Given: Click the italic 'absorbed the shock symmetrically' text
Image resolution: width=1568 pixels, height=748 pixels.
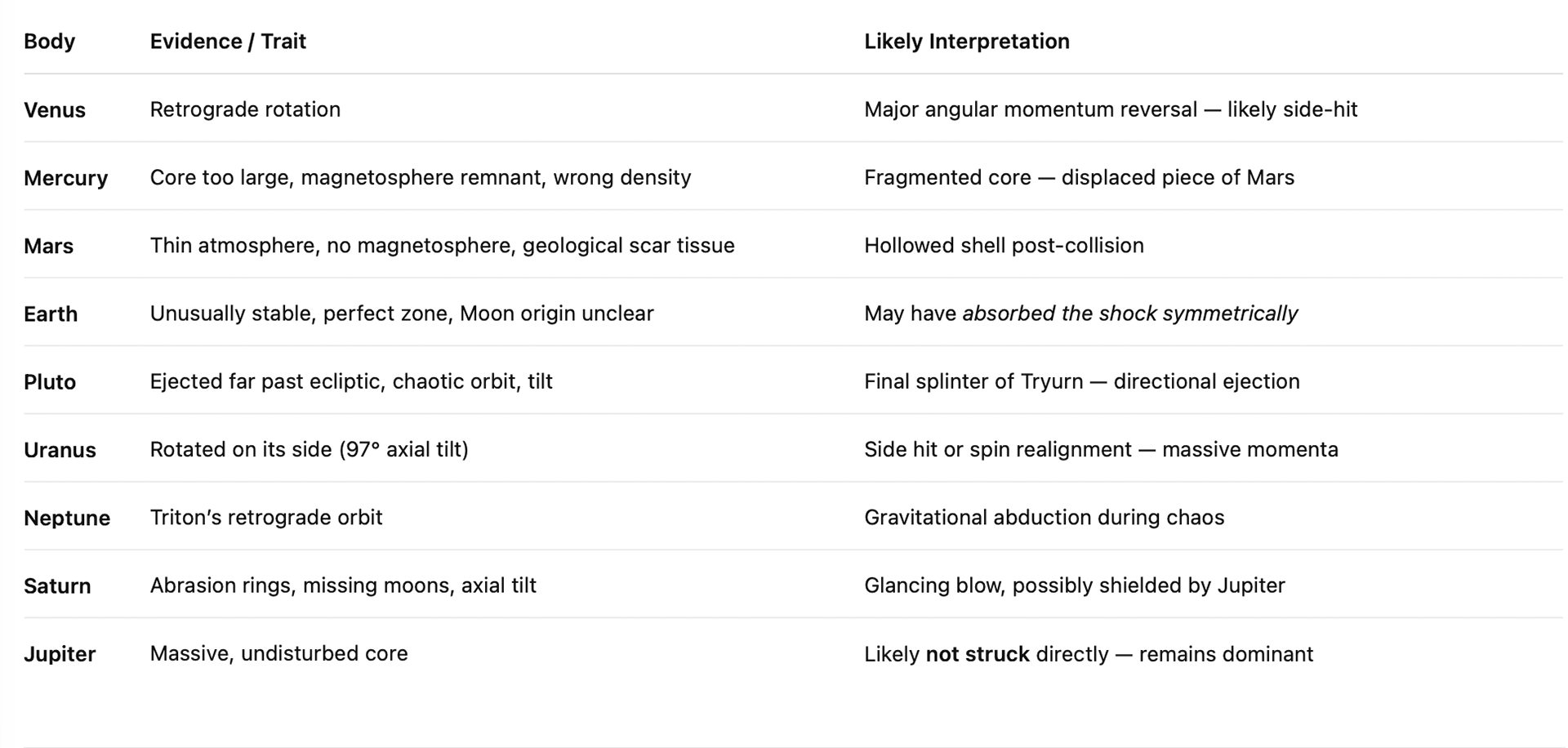Looking at the screenshot, I should pyautogui.click(x=1129, y=314).
